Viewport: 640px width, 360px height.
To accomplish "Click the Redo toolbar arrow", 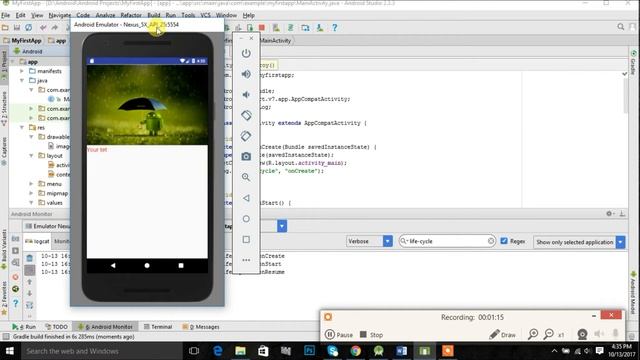I will 55,27.
